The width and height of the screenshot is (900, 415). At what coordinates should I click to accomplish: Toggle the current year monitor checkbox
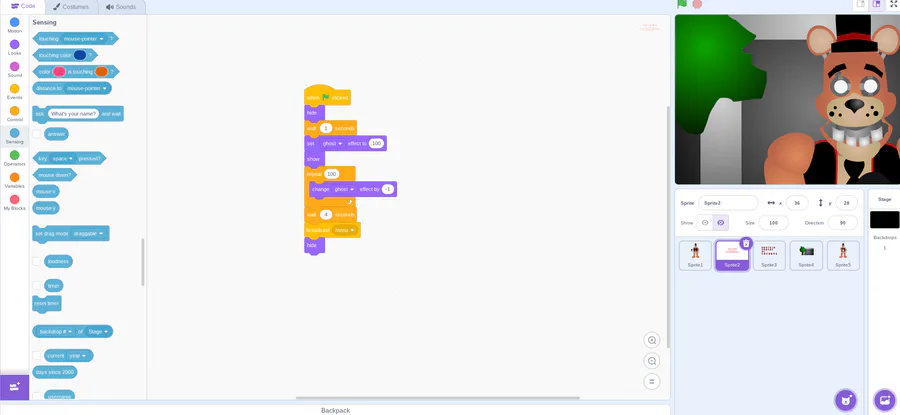click(37, 355)
